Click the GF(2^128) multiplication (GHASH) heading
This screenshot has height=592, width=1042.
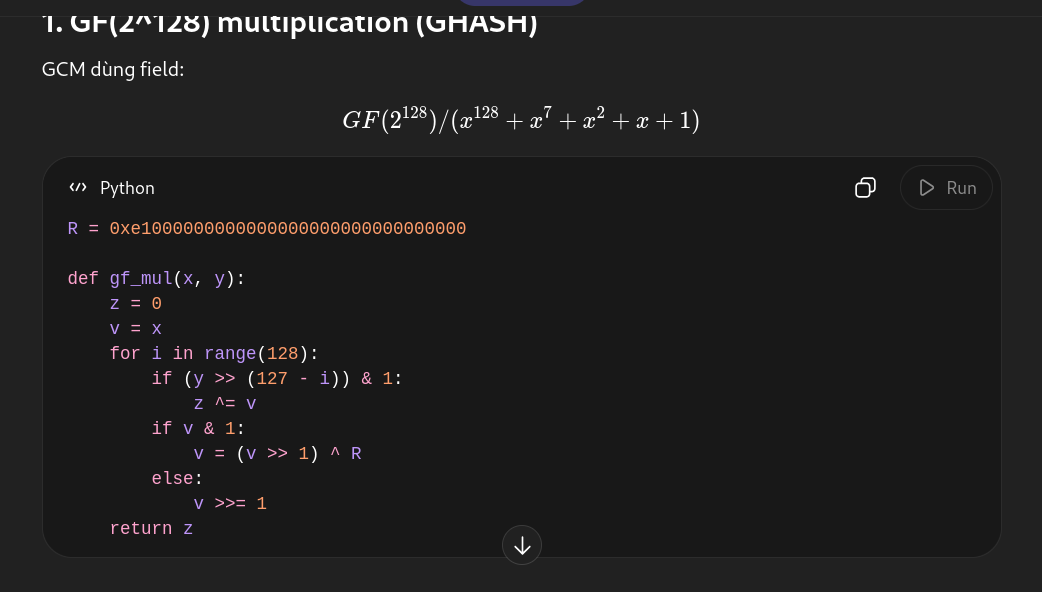tap(290, 23)
